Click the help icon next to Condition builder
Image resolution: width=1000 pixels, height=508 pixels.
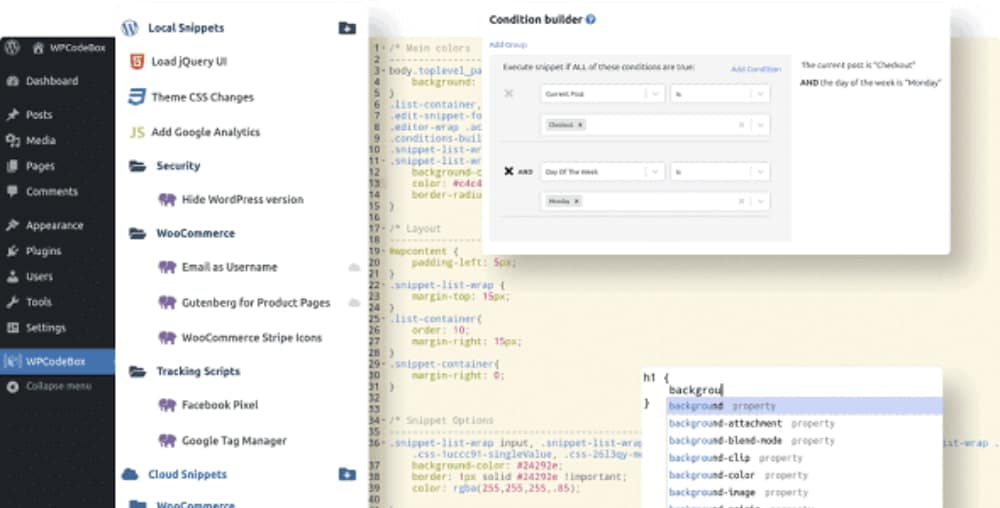591,19
